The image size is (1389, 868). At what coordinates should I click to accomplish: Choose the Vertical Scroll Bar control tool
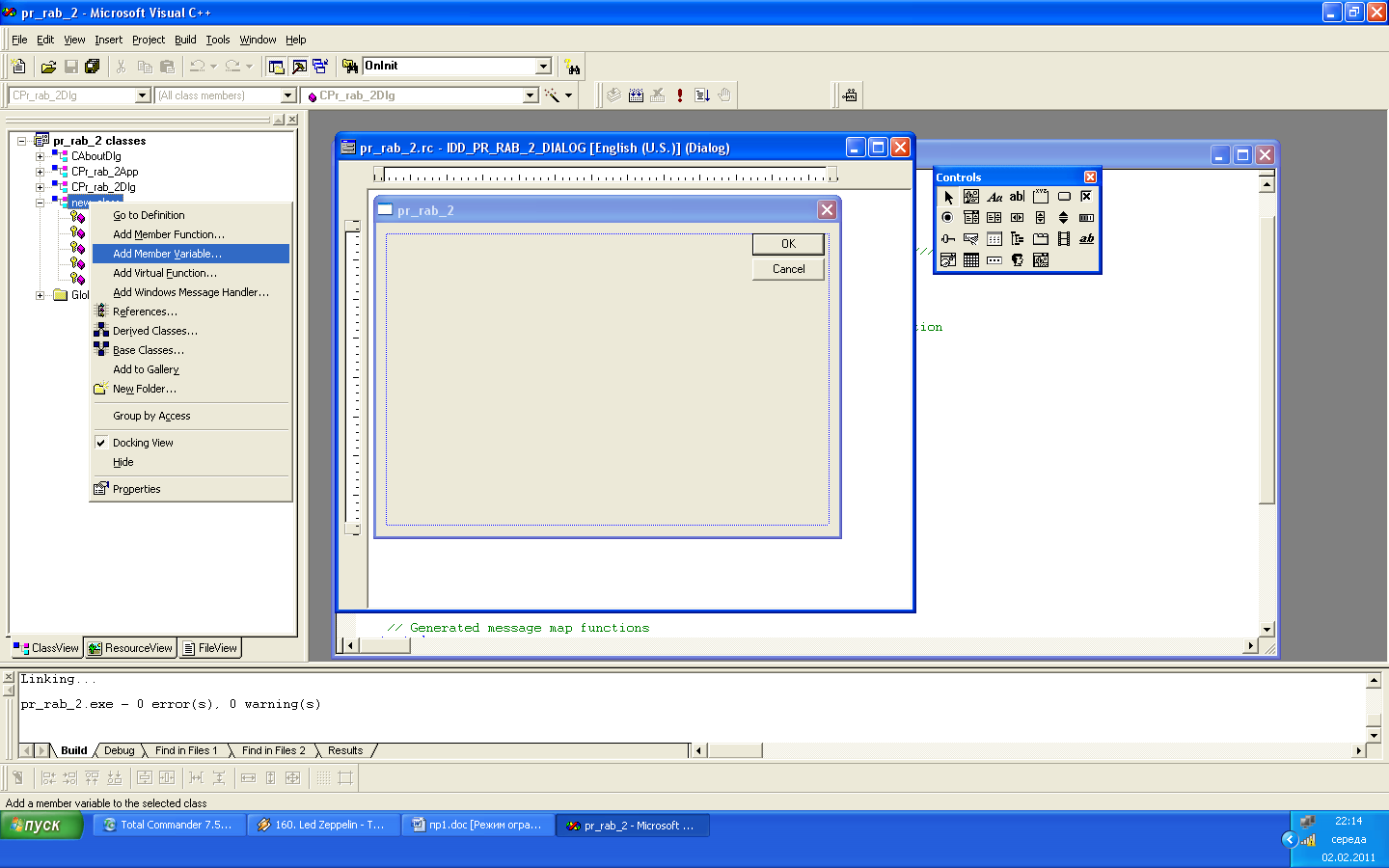(x=1041, y=218)
